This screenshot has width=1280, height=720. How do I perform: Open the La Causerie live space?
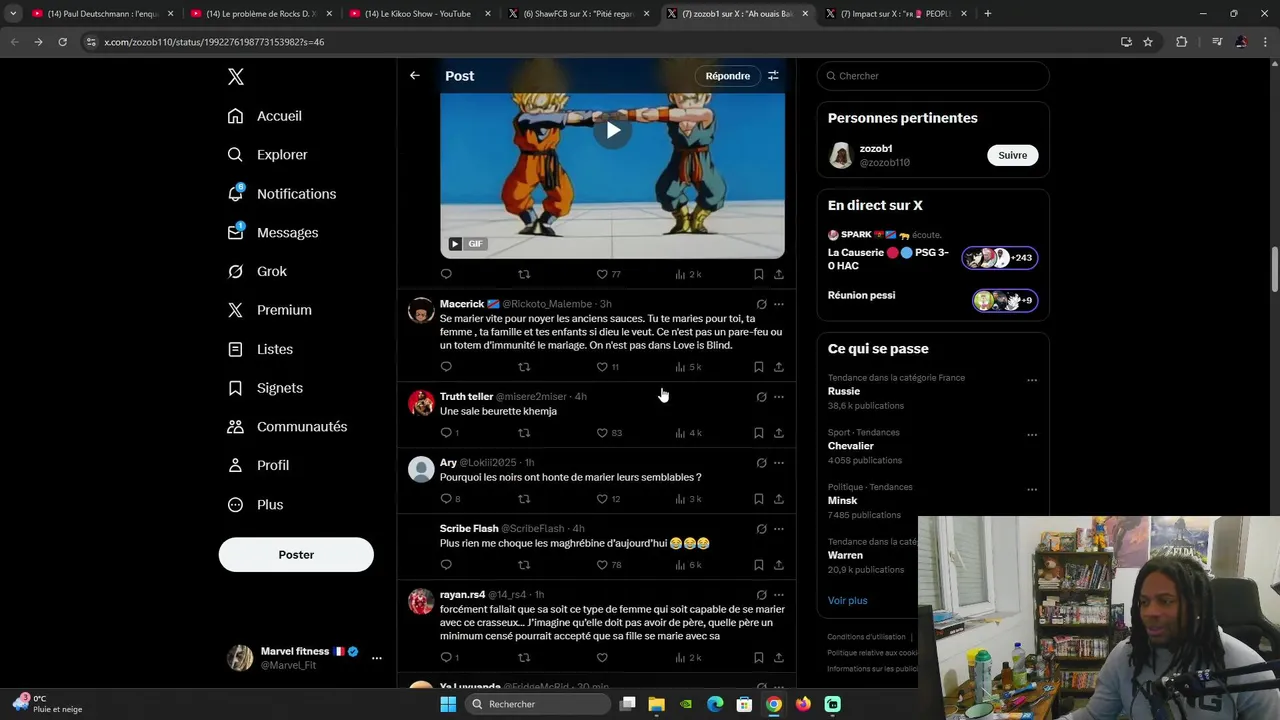pos(933,258)
